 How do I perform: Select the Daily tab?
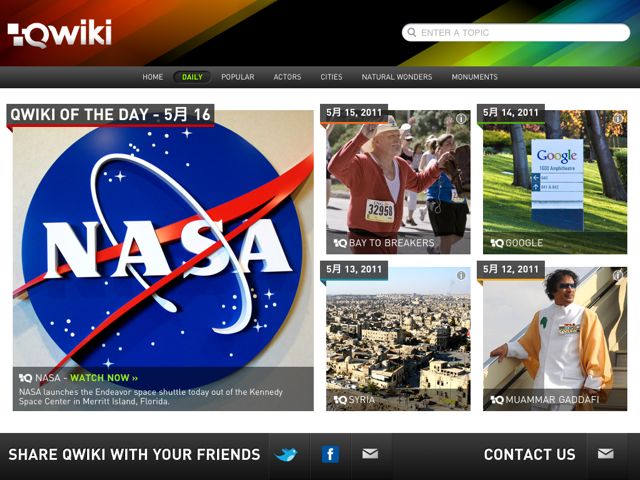click(x=192, y=77)
